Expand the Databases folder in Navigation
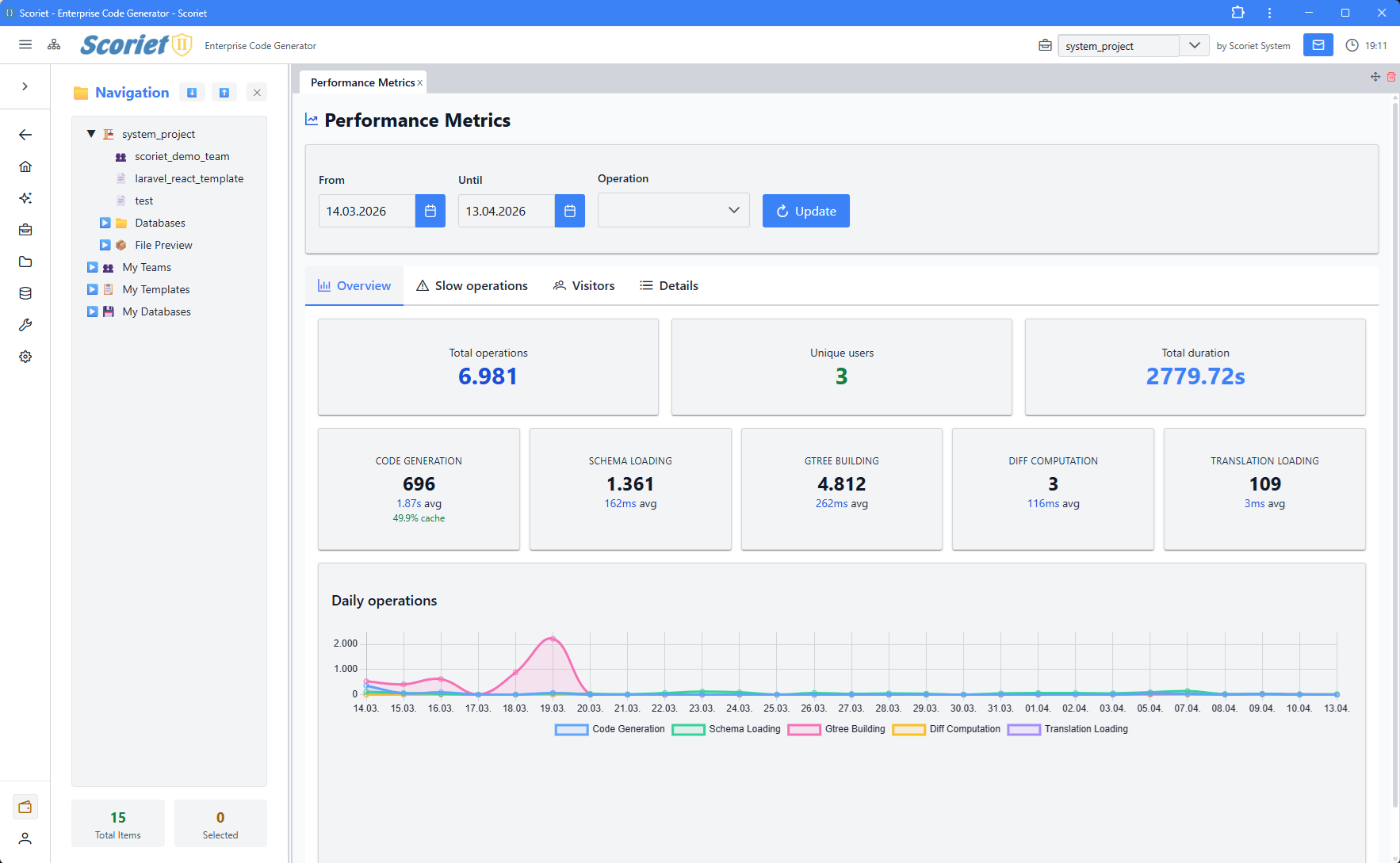The image size is (1400, 863). (105, 223)
